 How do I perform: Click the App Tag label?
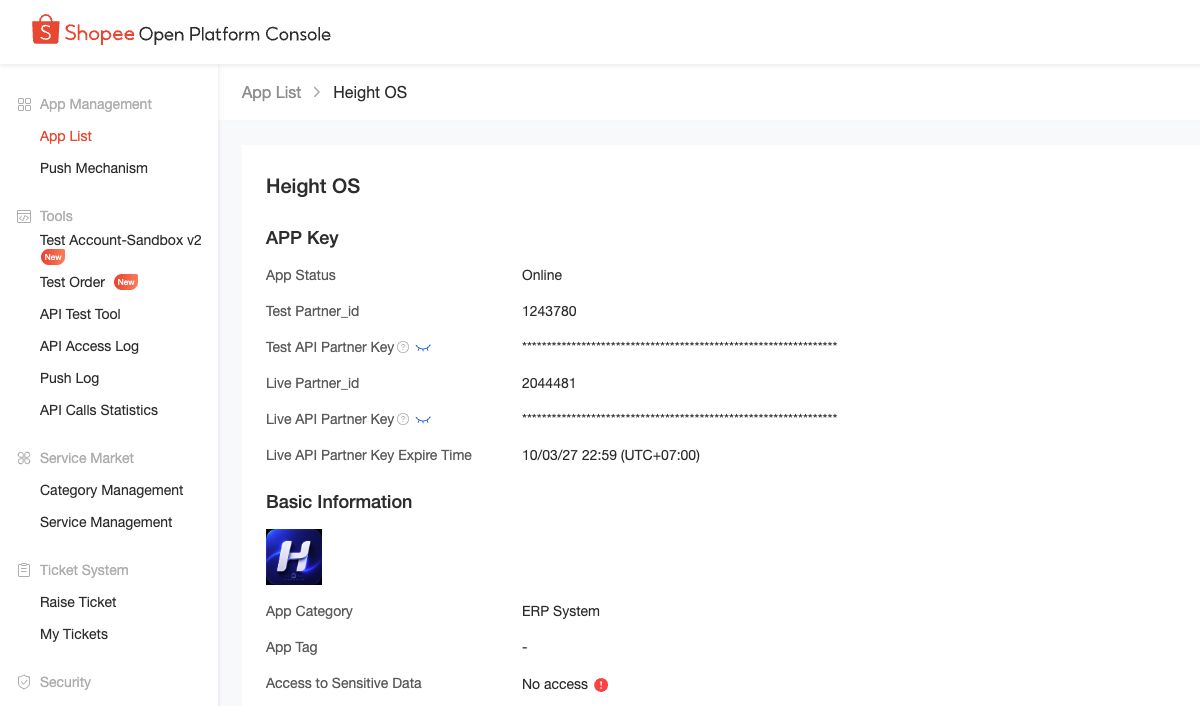click(x=292, y=647)
